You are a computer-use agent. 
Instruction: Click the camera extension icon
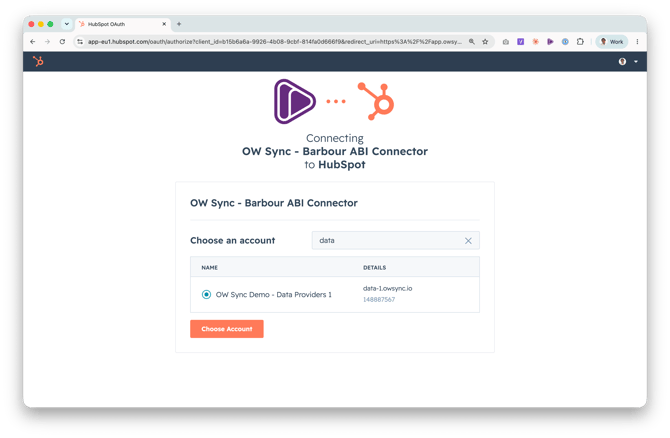505,41
